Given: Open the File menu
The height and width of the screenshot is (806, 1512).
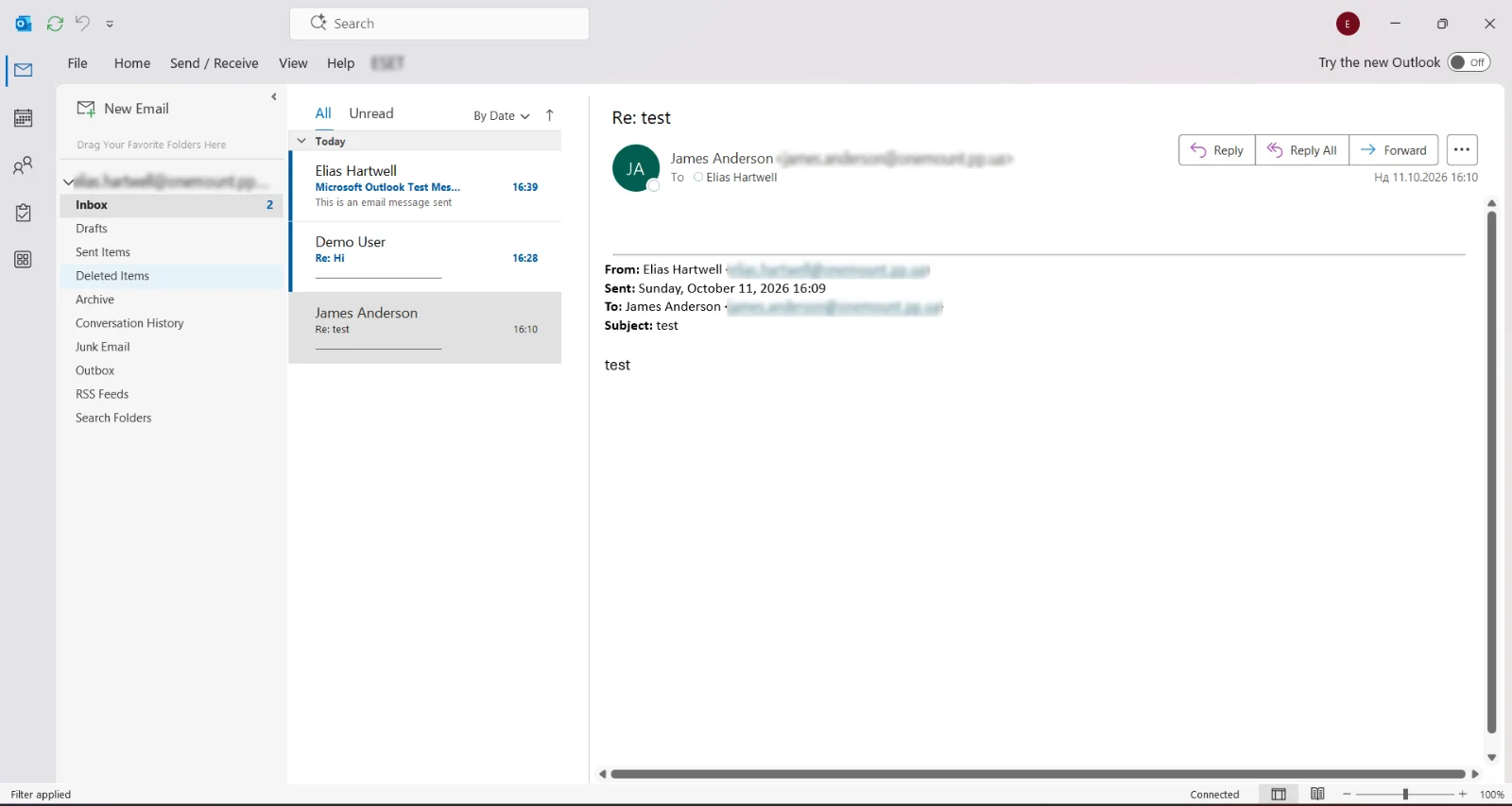Looking at the screenshot, I should (x=77, y=63).
